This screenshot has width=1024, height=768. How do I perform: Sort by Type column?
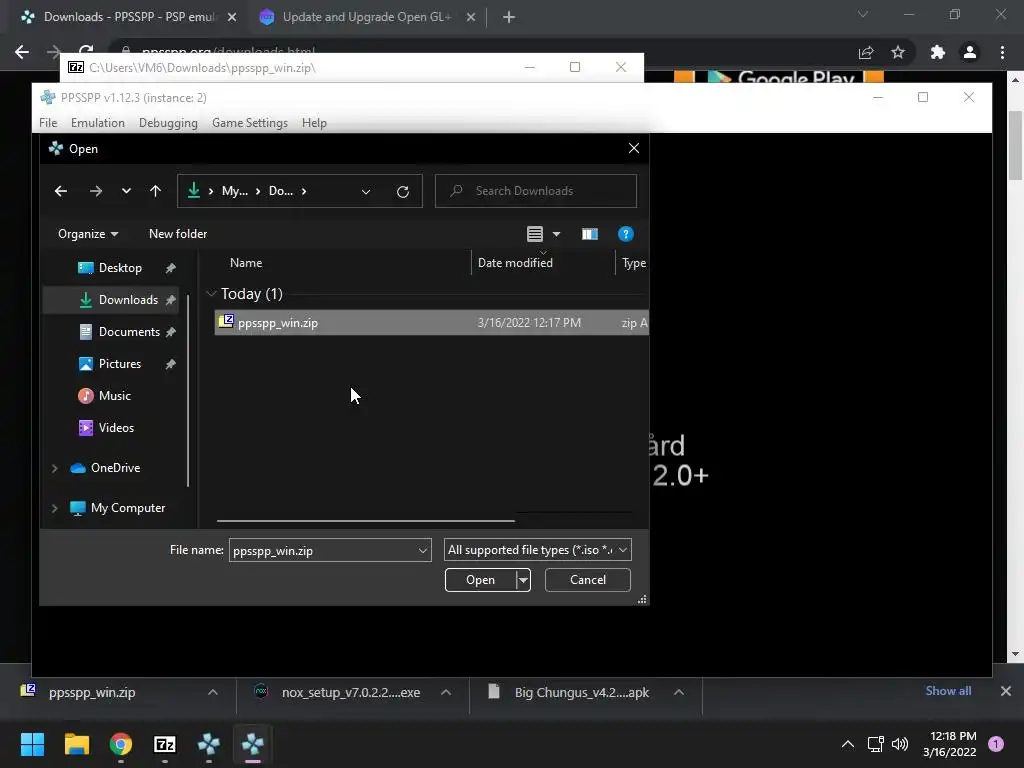coord(633,263)
